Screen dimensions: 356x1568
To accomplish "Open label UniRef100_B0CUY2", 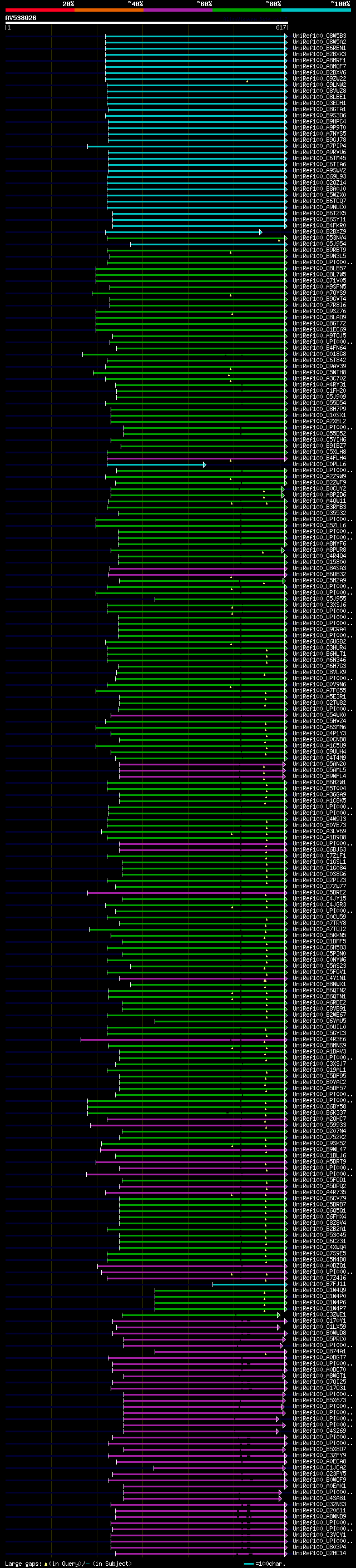I will [319, 489].
